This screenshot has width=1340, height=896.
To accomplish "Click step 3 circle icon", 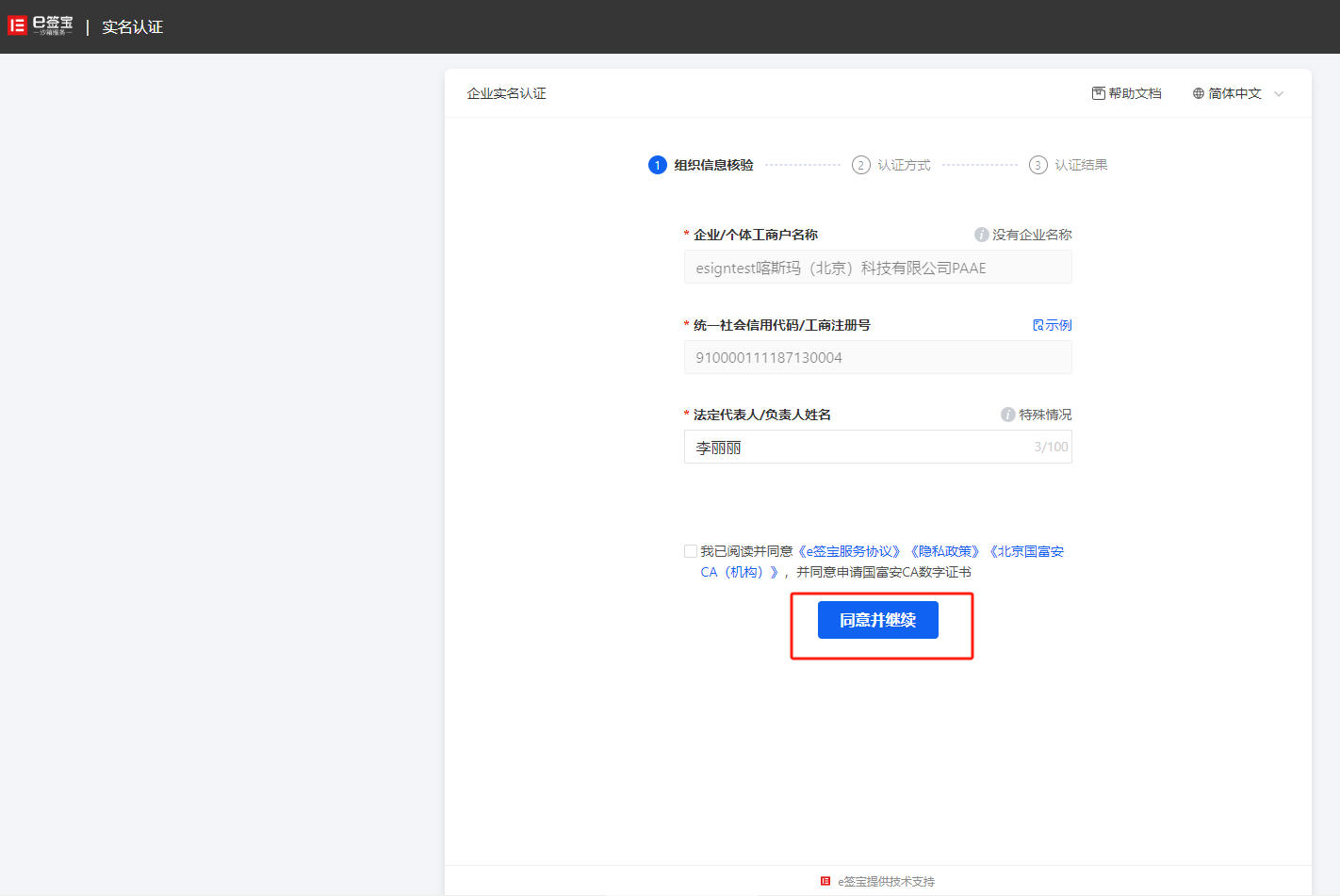I will point(1038,165).
